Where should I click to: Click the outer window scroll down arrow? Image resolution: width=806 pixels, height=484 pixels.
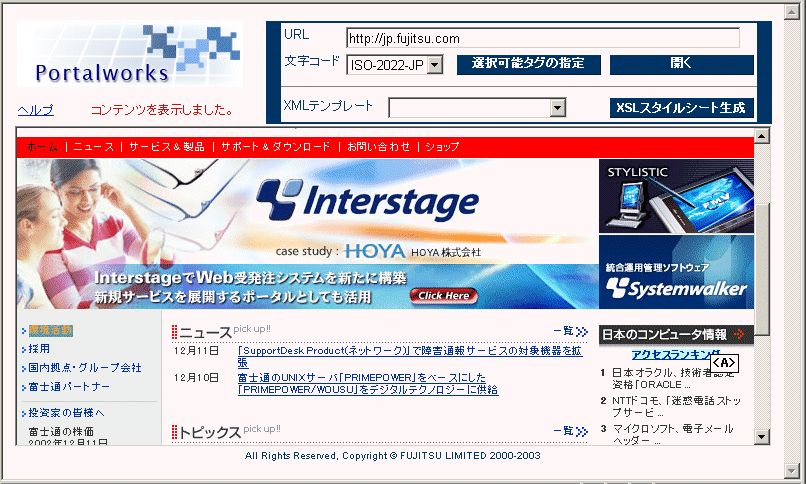pos(791,470)
